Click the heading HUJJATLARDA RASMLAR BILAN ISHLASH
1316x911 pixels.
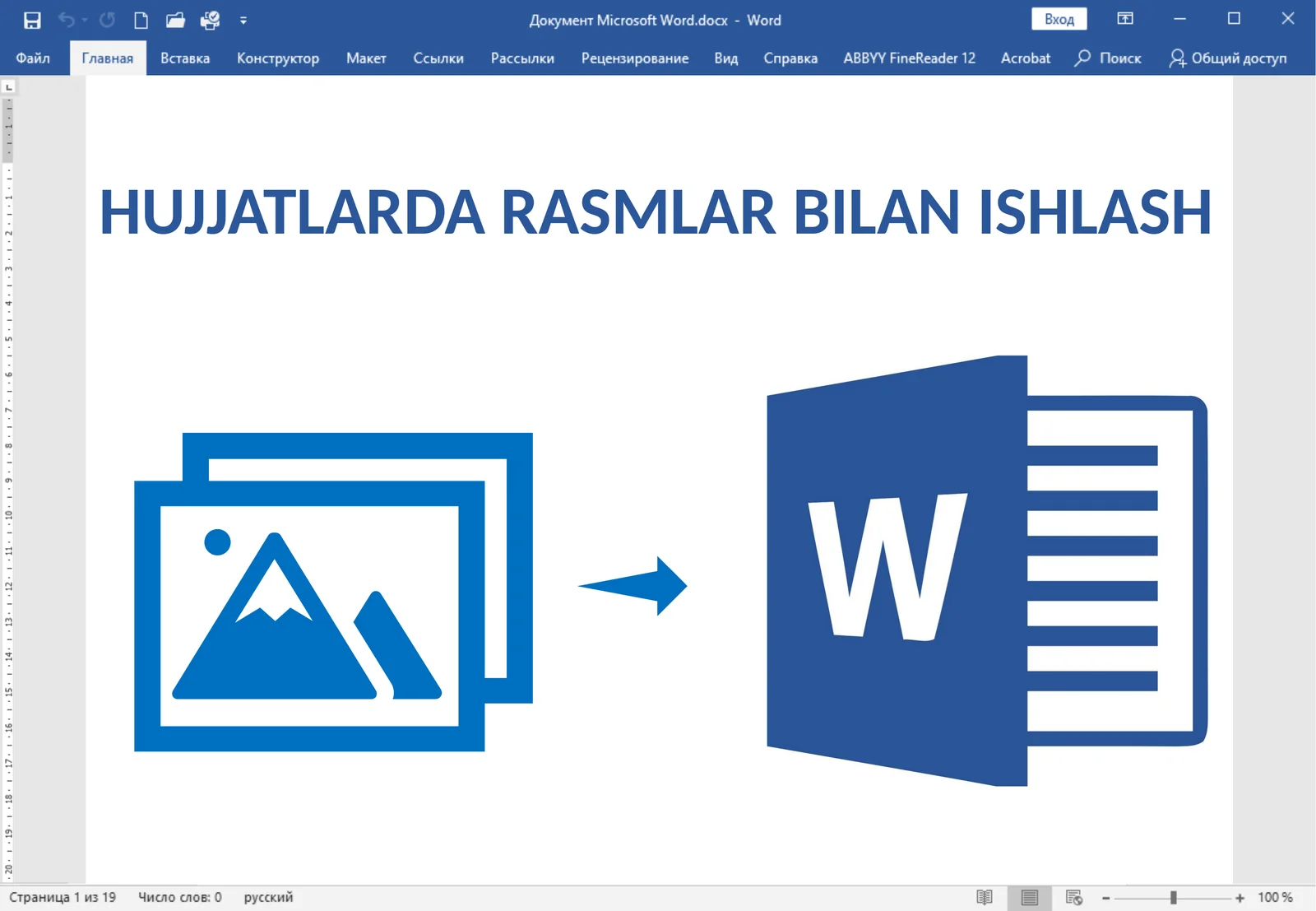[656, 212]
